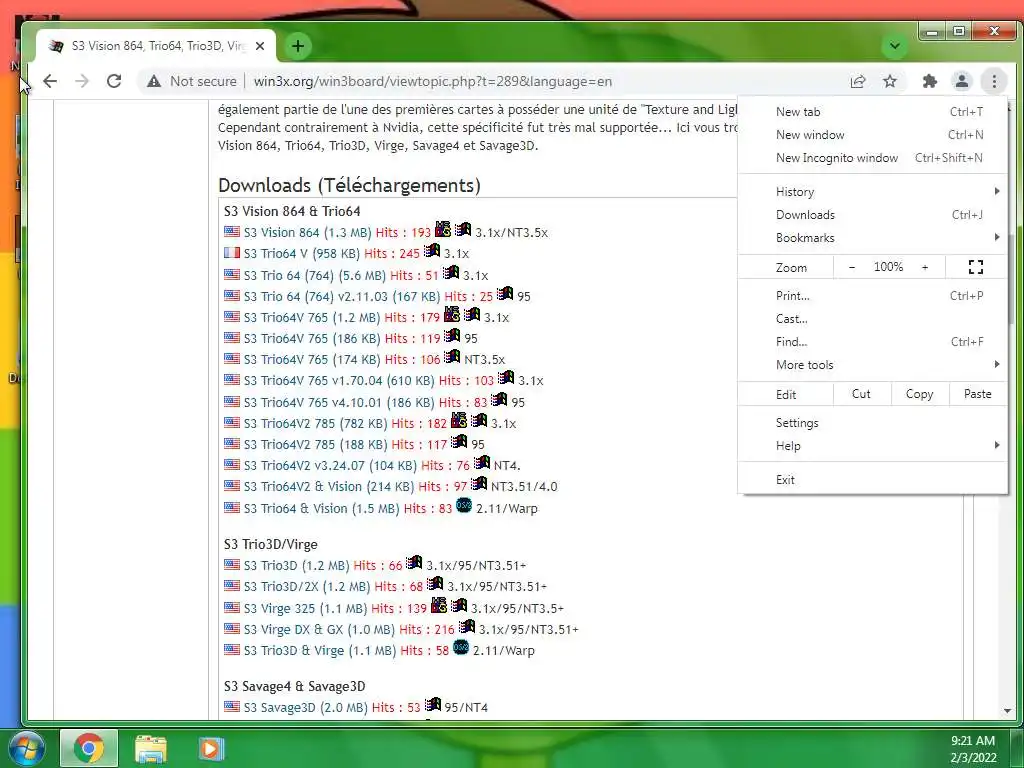
Task: Open Settings from the Chrome menu
Action: tap(872, 423)
